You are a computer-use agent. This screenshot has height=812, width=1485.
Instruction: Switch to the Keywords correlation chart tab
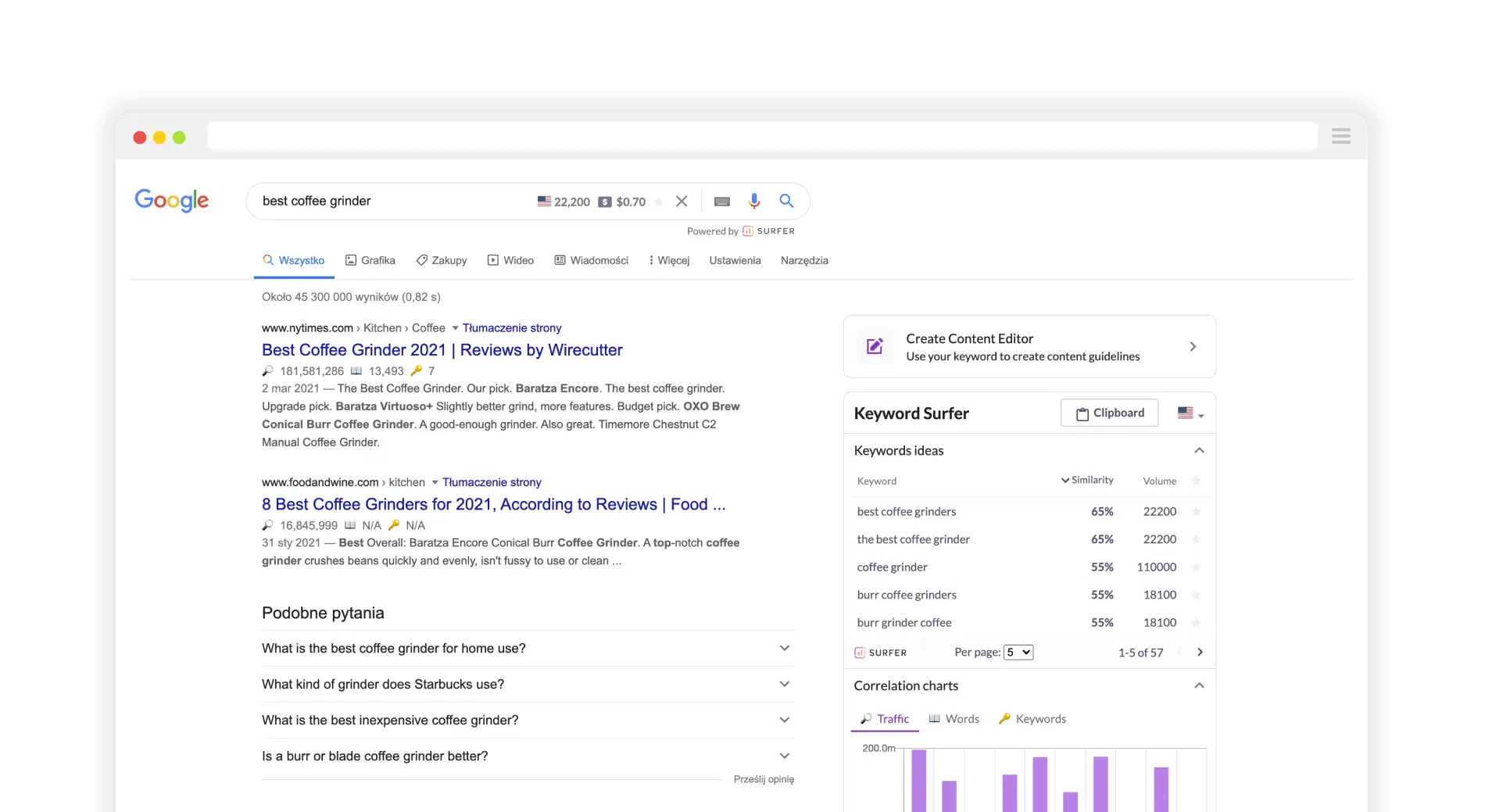1032,719
